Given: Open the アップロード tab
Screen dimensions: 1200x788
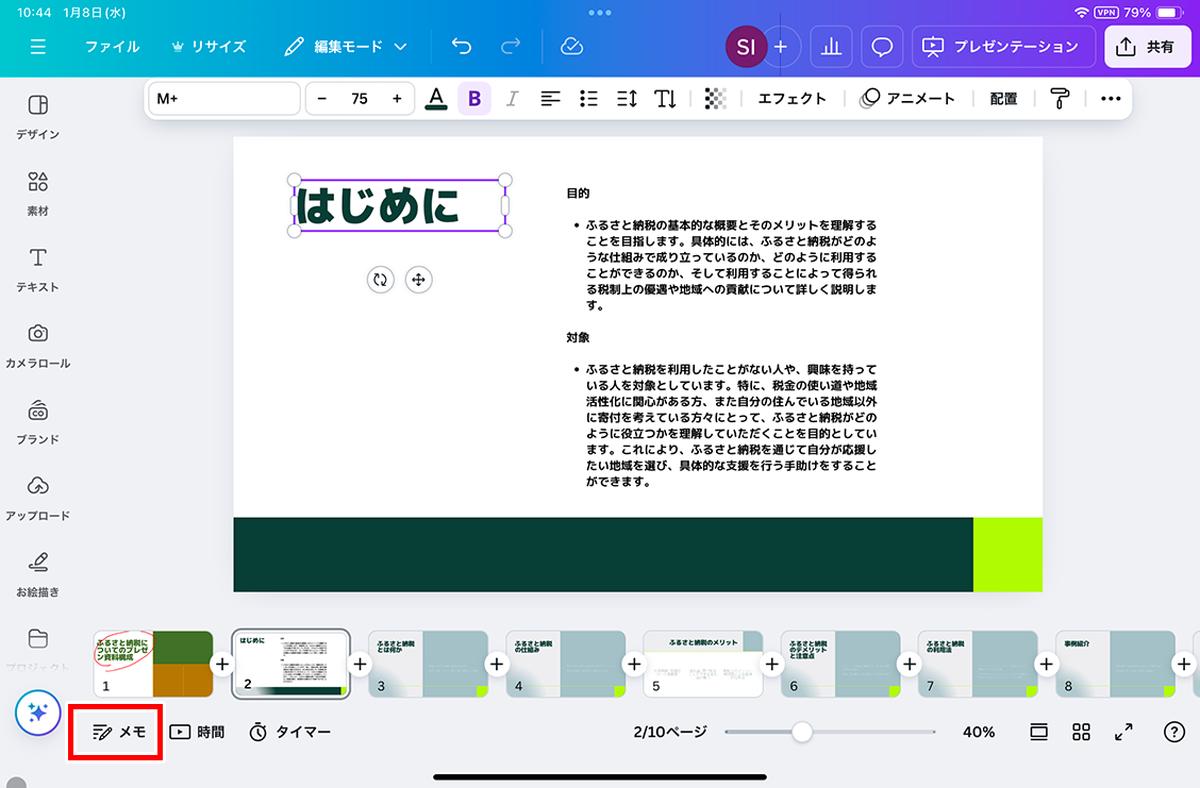Looking at the screenshot, I should [38, 497].
